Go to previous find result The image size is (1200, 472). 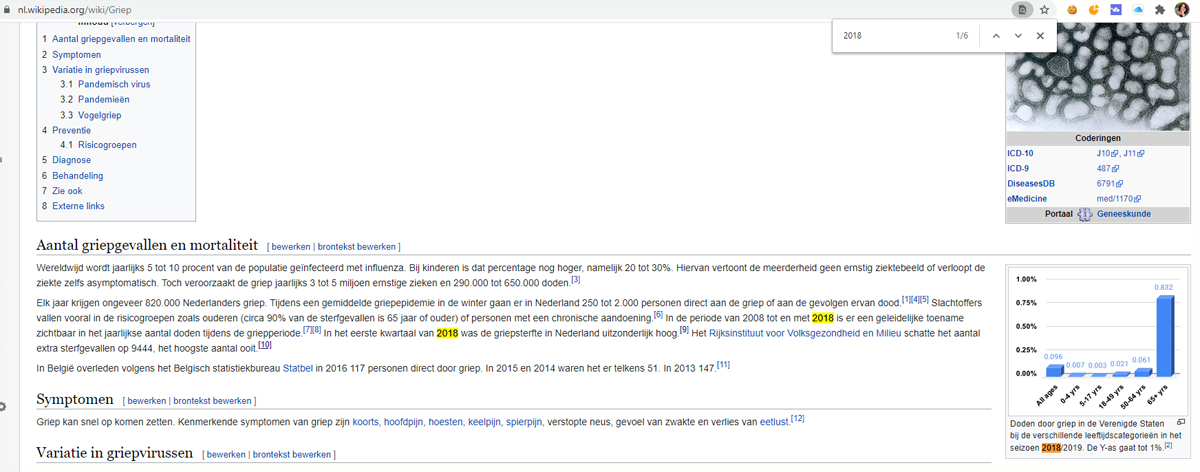[995, 36]
